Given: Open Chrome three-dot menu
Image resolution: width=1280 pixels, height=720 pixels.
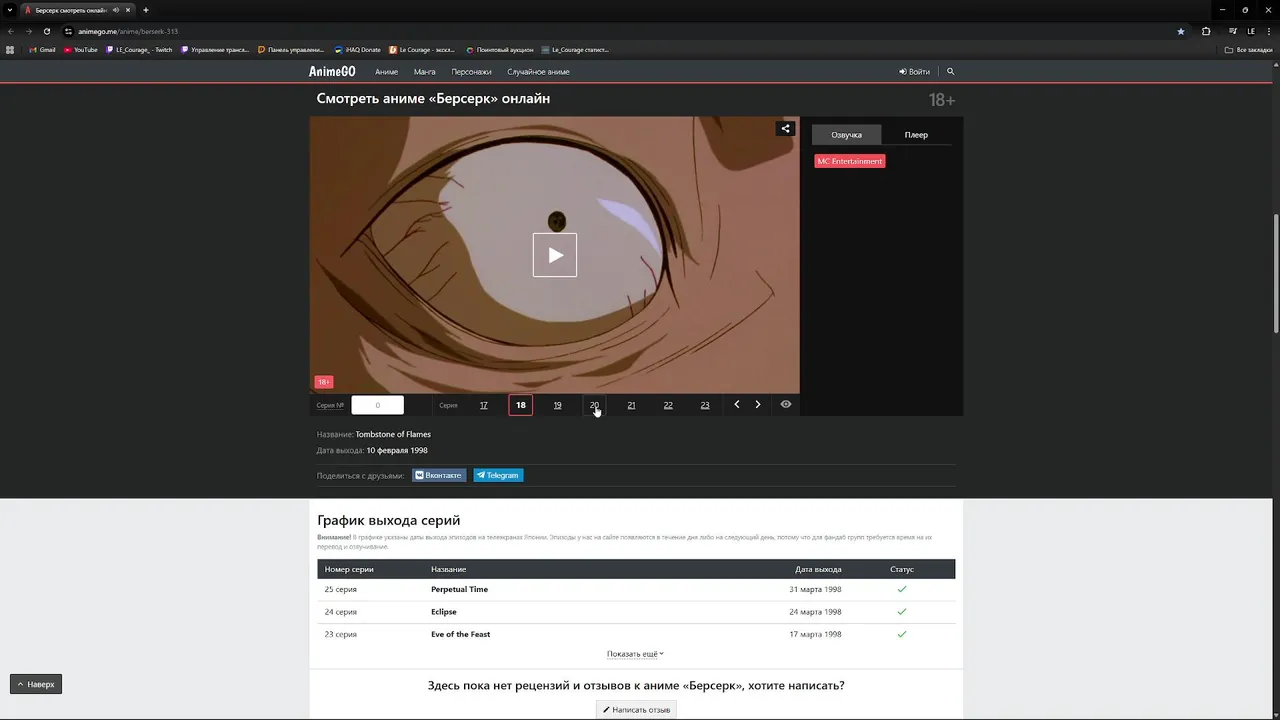Looking at the screenshot, I should tap(1267, 31).
